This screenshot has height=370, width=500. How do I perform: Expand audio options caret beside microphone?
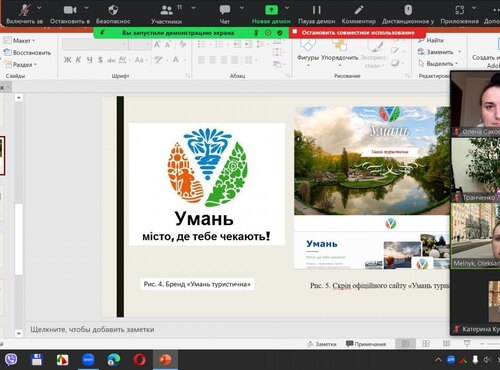click(39, 7)
